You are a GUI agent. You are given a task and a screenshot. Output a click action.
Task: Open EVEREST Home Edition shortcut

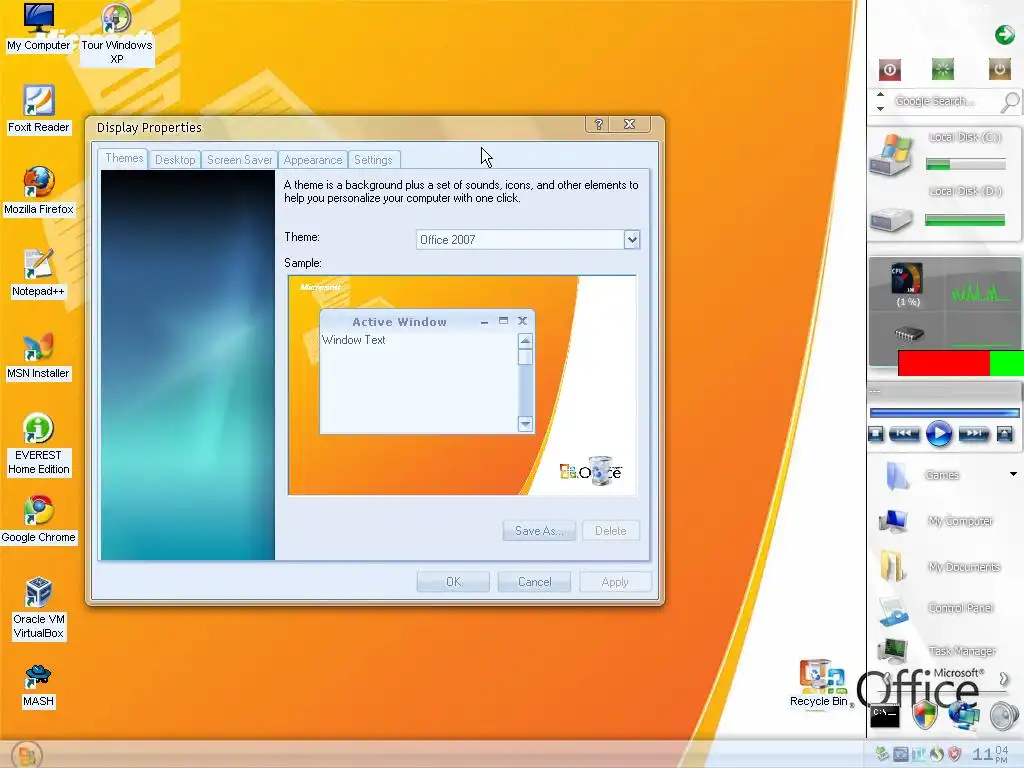pyautogui.click(x=38, y=444)
